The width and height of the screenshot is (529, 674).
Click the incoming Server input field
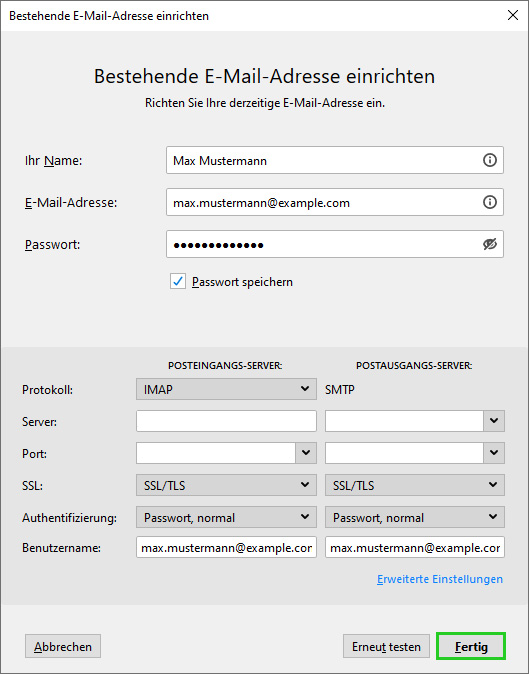[x=226, y=421]
